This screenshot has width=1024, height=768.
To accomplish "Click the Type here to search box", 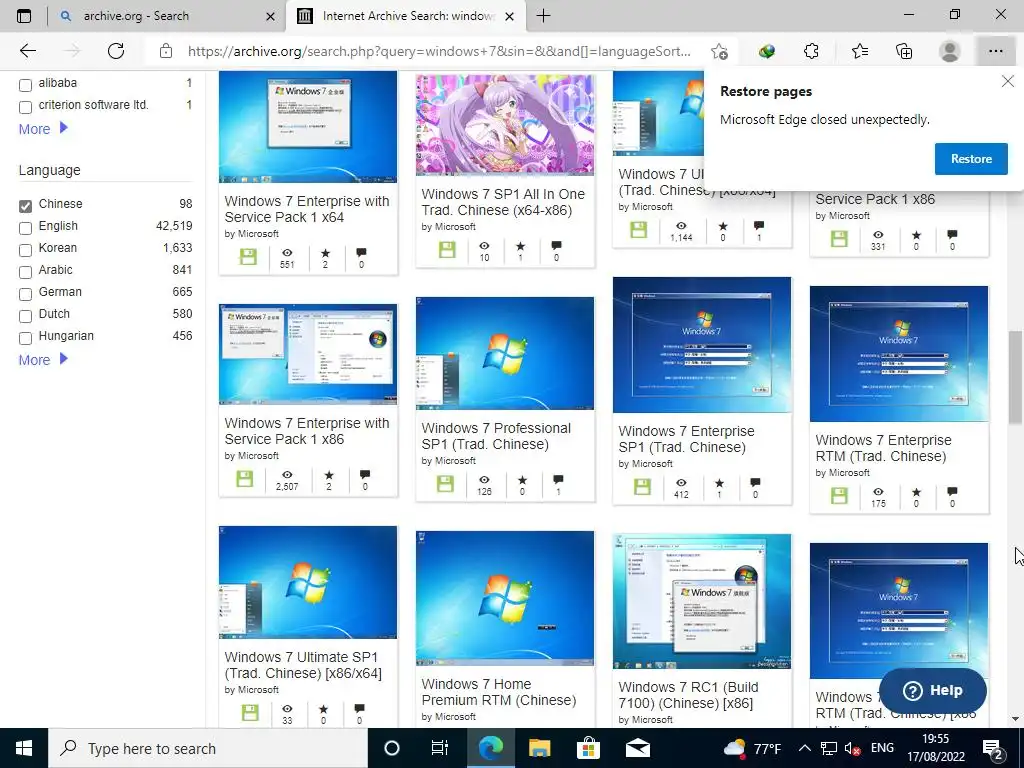I will pos(208,748).
